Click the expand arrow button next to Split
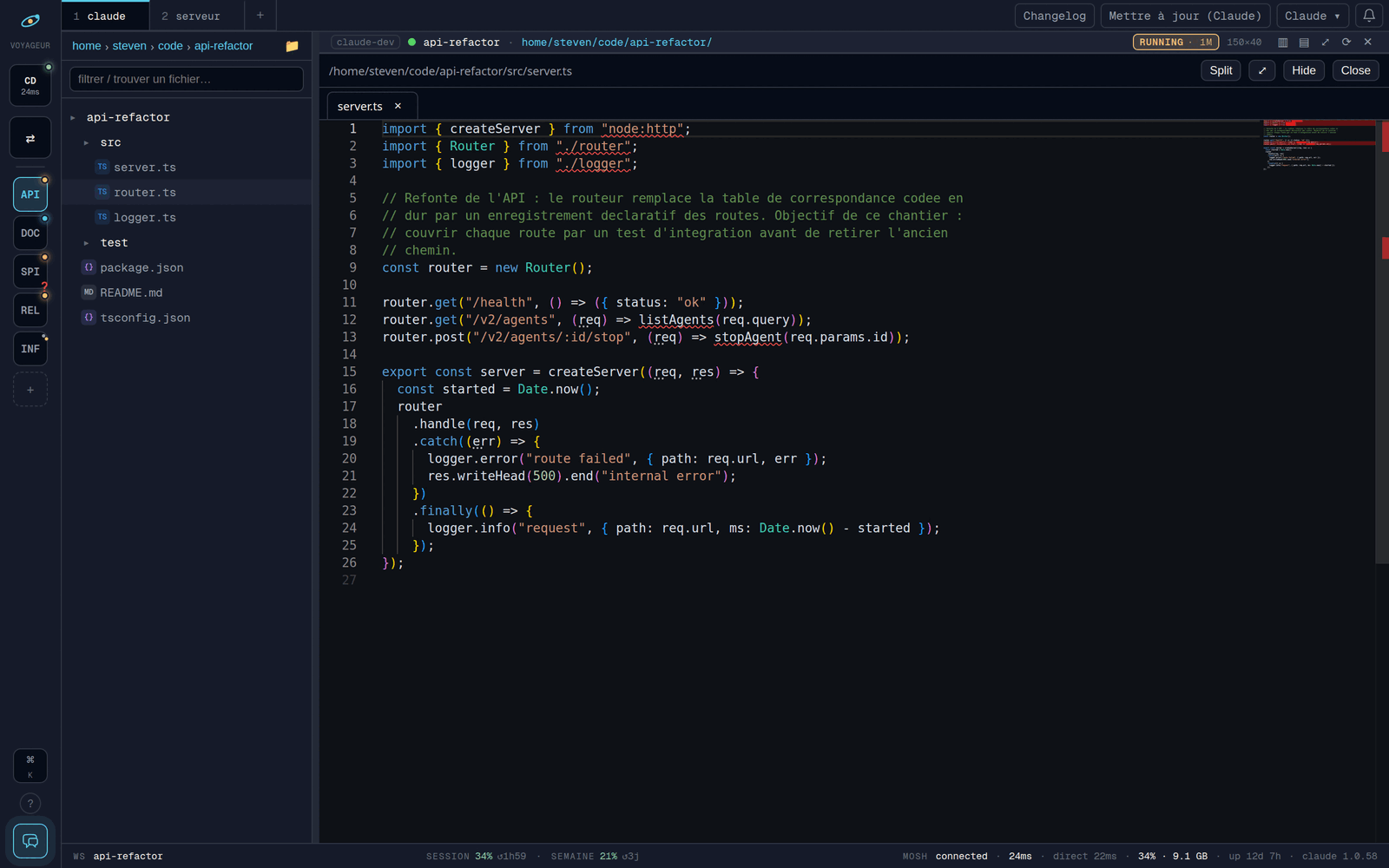This screenshot has height=868, width=1389. click(x=1261, y=70)
